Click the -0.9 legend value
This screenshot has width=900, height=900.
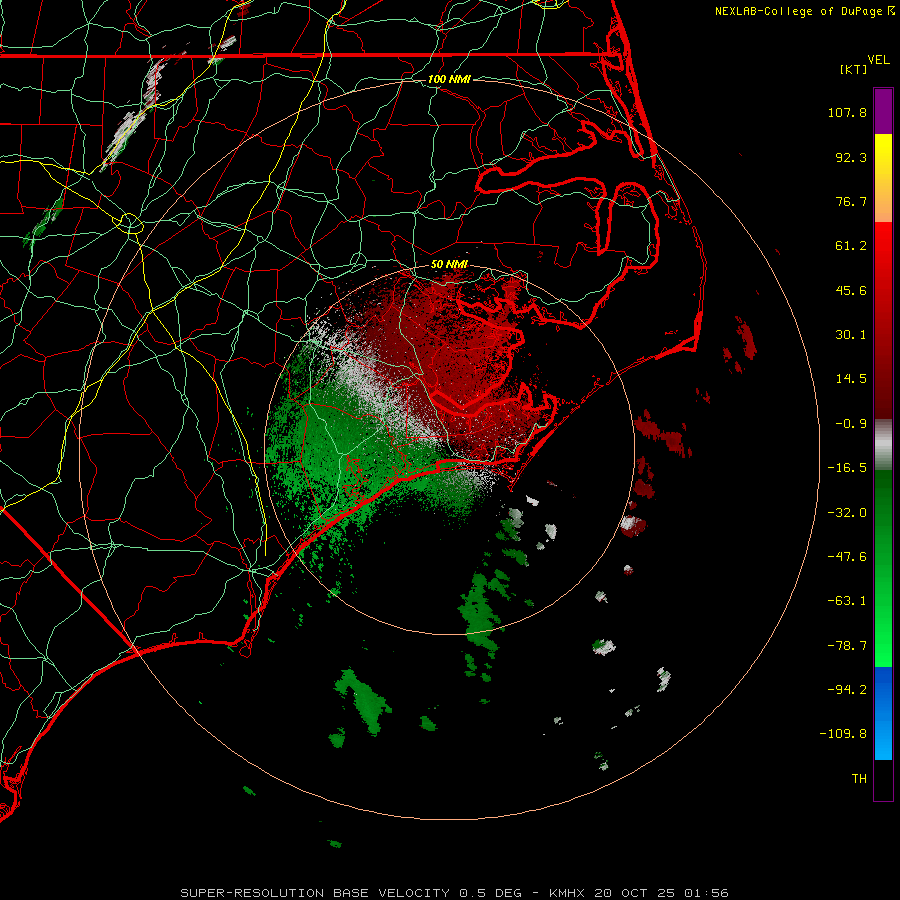coord(851,424)
